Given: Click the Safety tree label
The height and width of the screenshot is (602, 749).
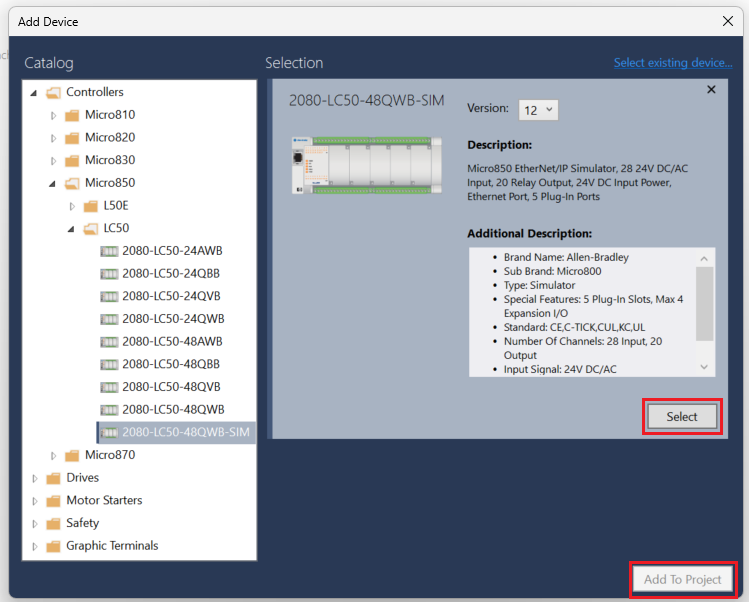Looking at the screenshot, I should pyautogui.click(x=83, y=523).
